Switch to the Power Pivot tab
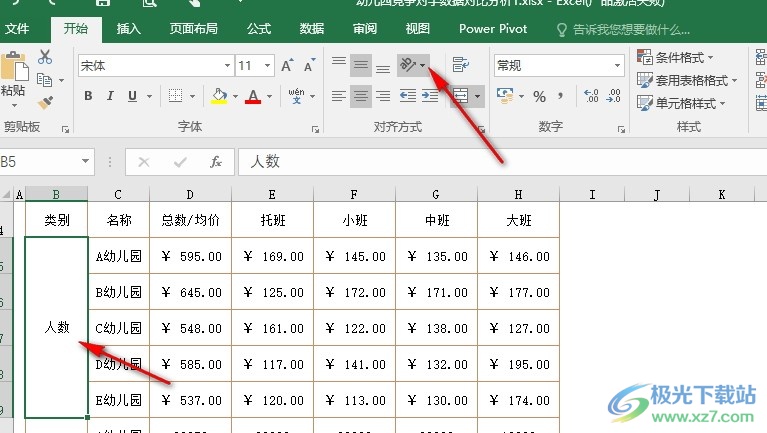The image size is (767, 433). [493, 29]
